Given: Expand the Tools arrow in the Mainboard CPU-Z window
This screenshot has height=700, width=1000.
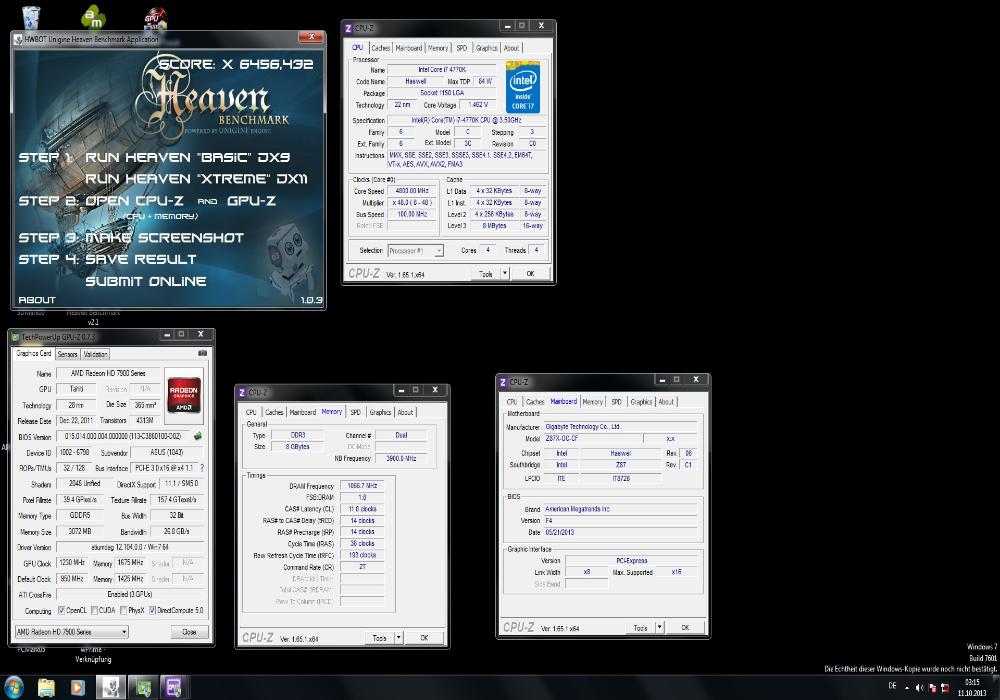Looking at the screenshot, I should coord(659,627).
